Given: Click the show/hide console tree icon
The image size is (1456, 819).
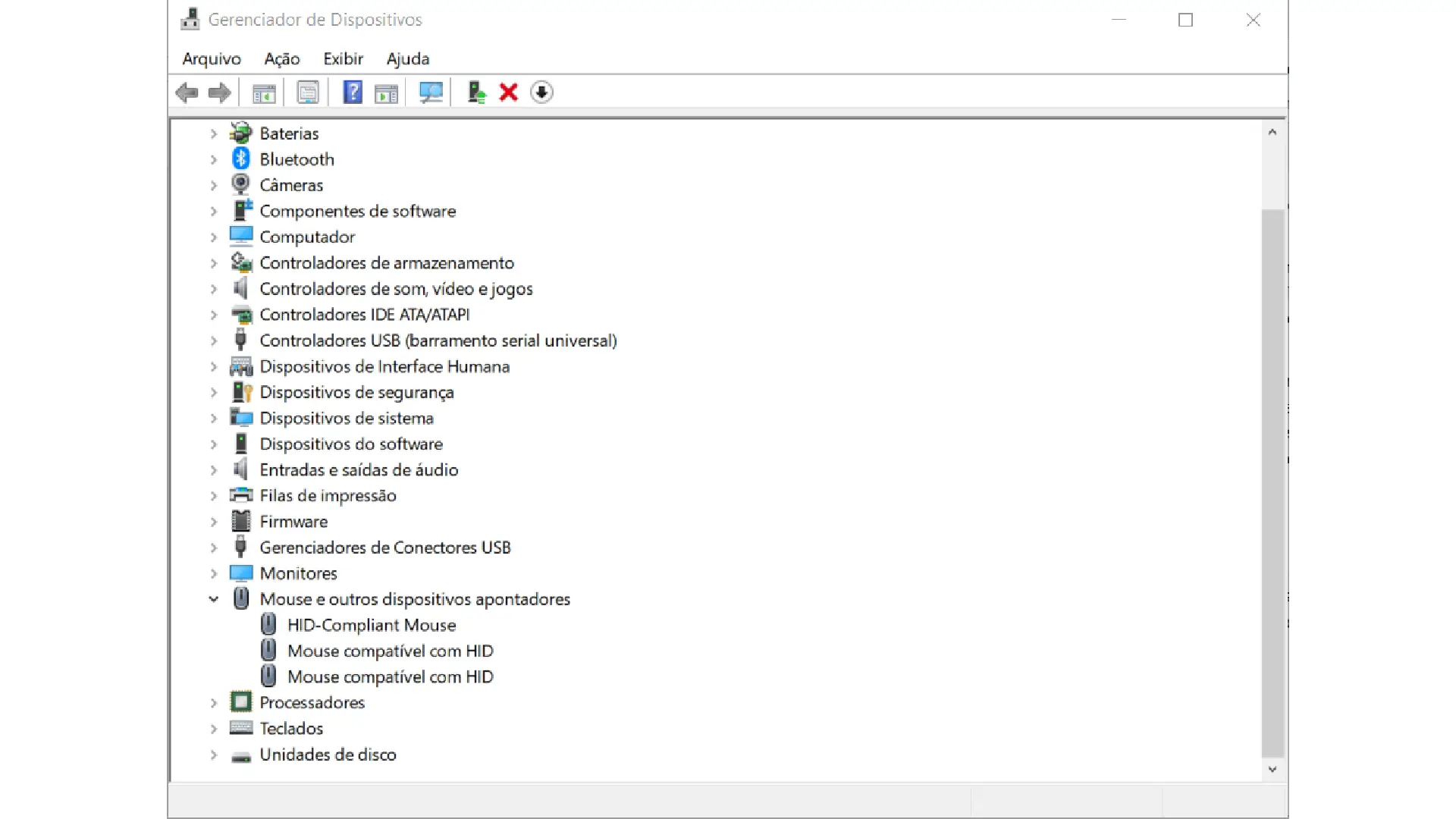Looking at the screenshot, I should point(264,93).
